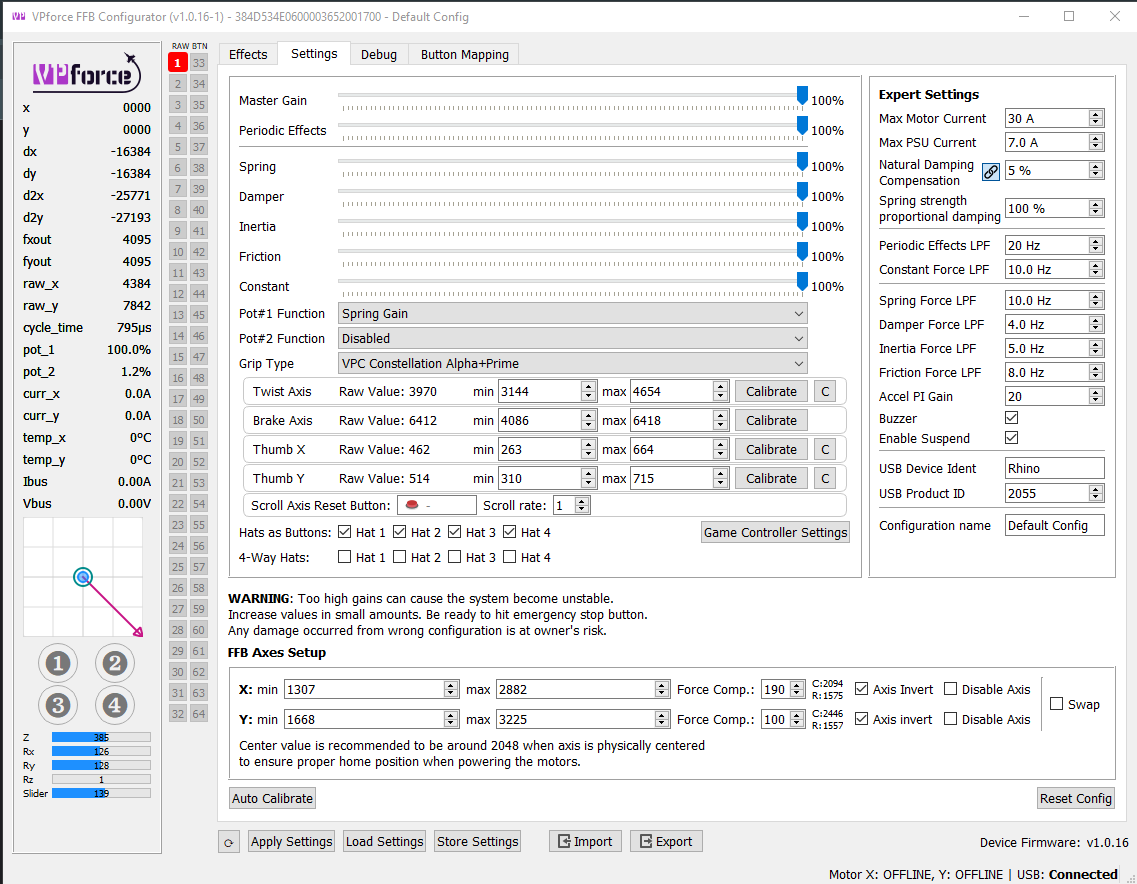Open the Button Mapping tab
This screenshot has height=884, width=1137.
tap(463, 54)
